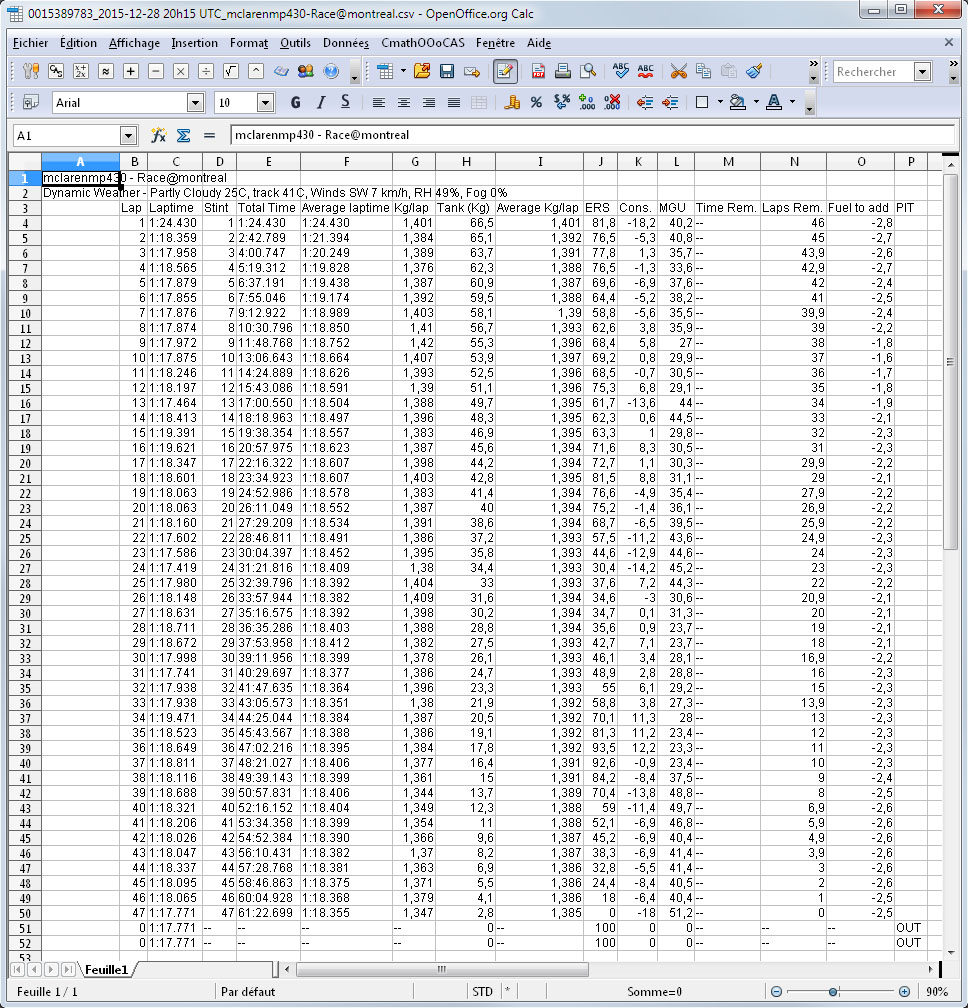Copy the selection
The image size is (968, 1008).
[703, 71]
